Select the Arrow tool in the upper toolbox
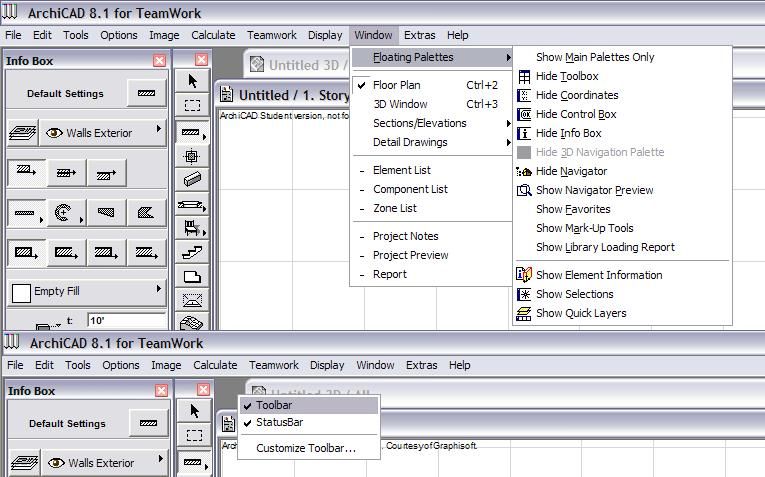Image resolution: width=765 pixels, height=477 pixels. [192, 81]
